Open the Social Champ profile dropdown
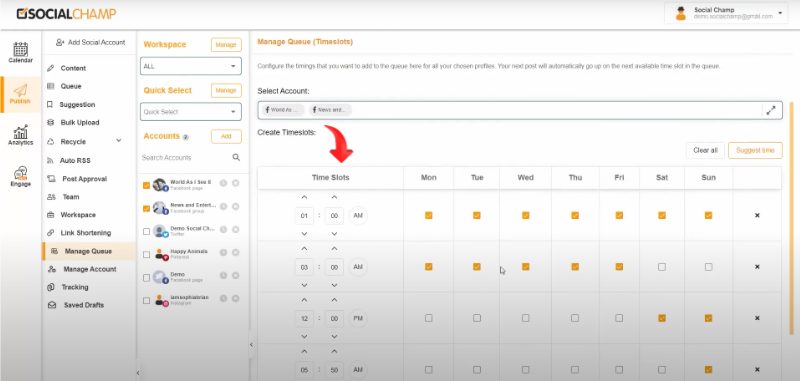Image resolution: width=800 pixels, height=381 pixels. click(780, 13)
